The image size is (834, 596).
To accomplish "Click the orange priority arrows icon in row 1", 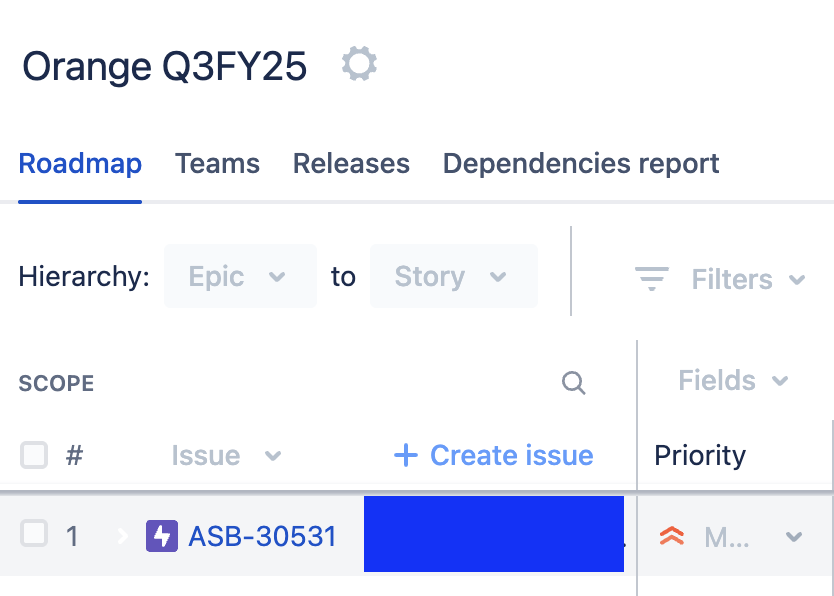I will (x=672, y=536).
